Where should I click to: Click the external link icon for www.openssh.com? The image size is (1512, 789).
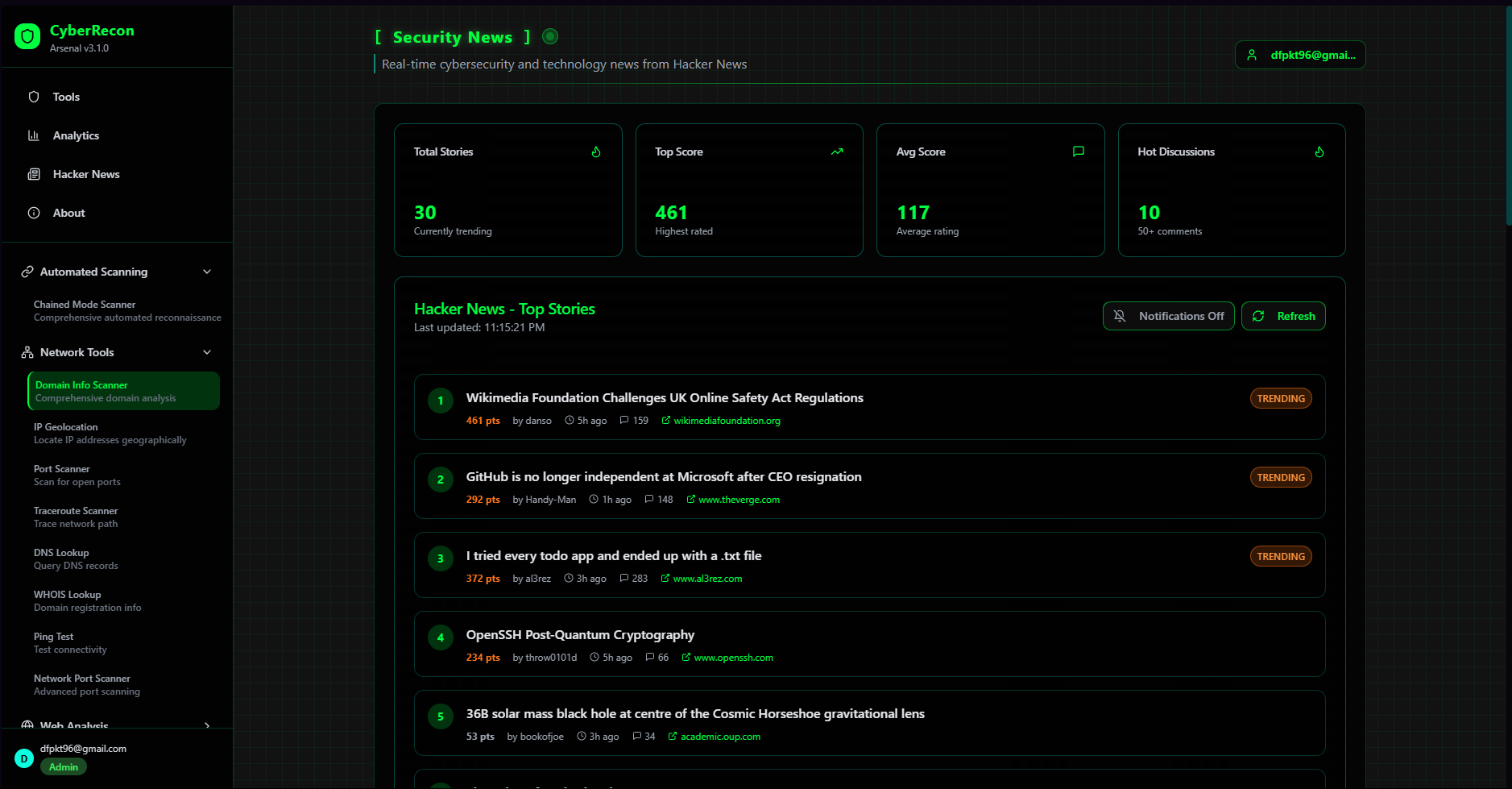pos(686,657)
